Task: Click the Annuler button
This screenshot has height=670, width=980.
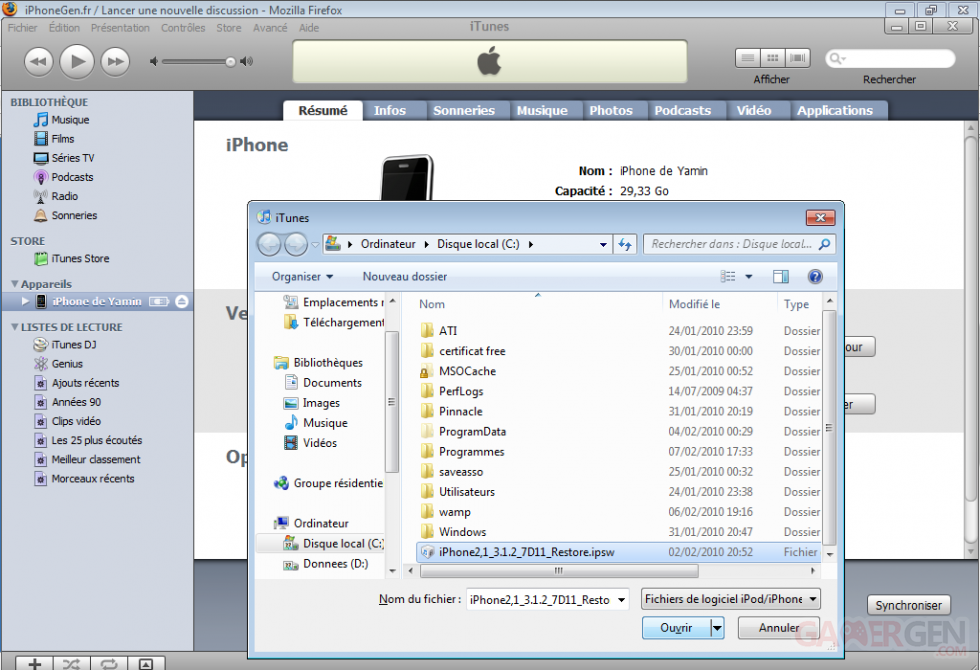Action: (778, 628)
